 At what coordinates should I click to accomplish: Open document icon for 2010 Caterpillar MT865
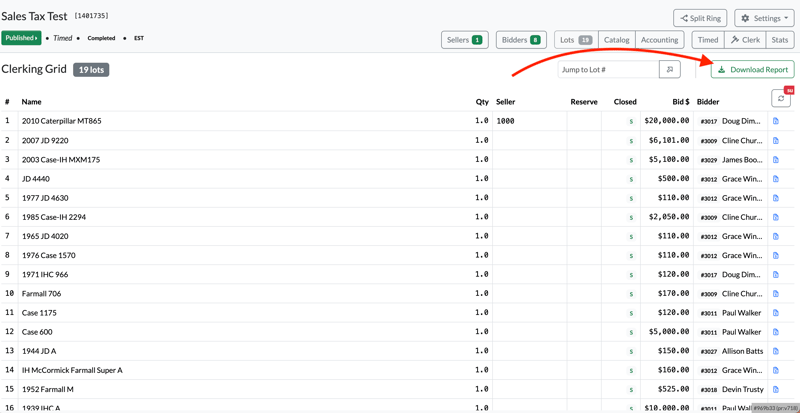coord(776,122)
